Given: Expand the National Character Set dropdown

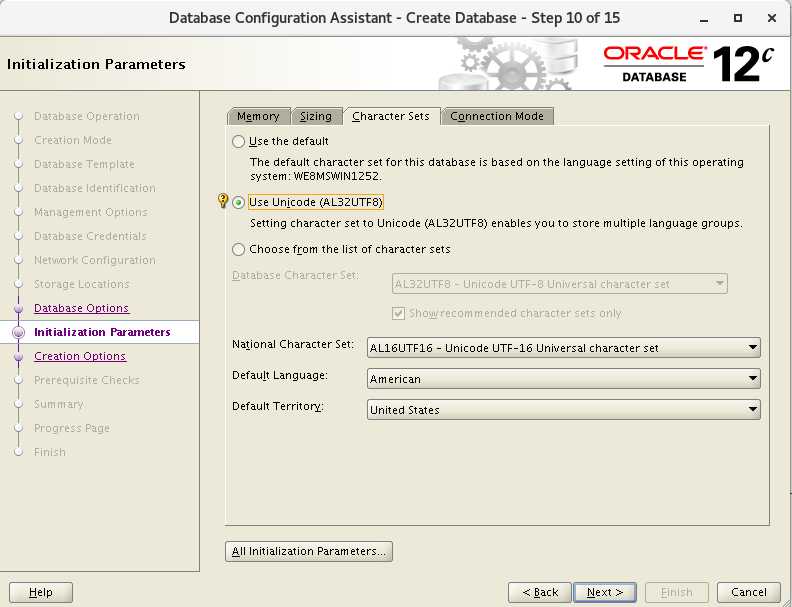Looking at the screenshot, I should click(x=564, y=348).
